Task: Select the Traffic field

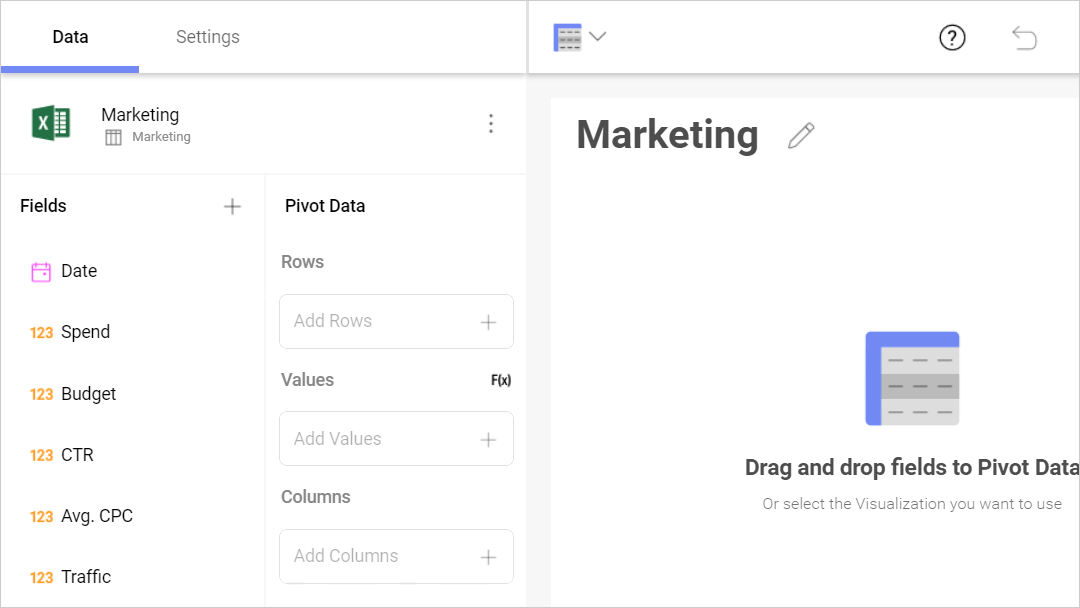Action: (x=85, y=577)
